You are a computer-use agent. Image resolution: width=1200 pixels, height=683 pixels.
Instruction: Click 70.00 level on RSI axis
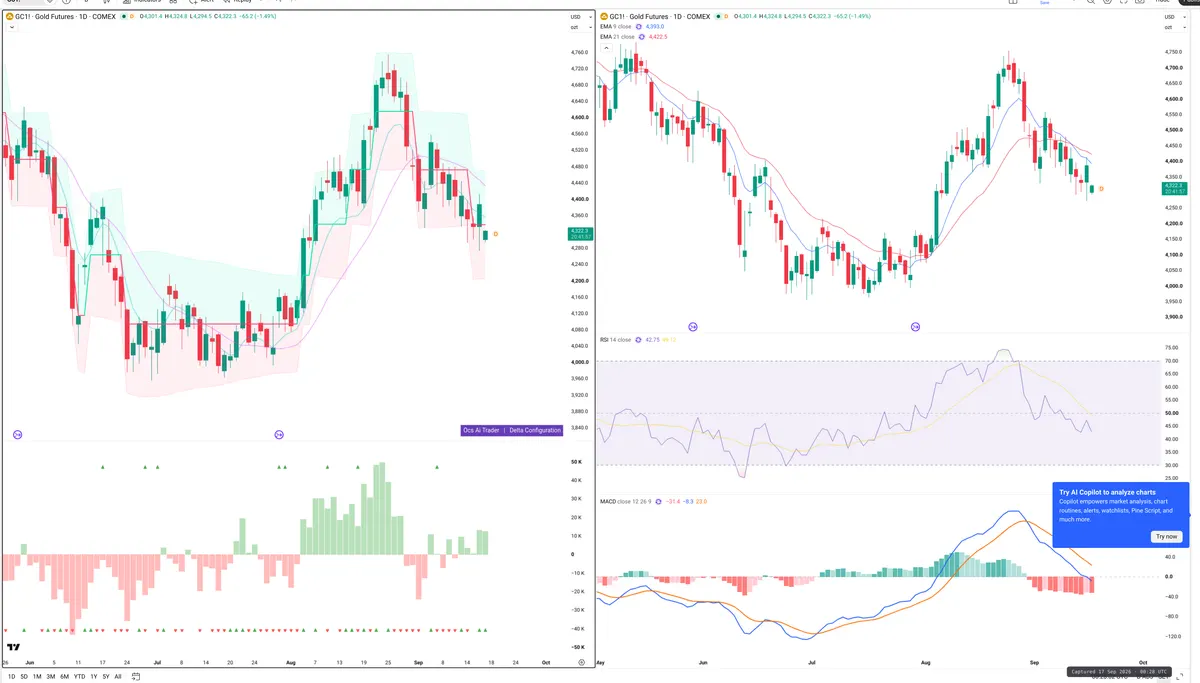tap(1171, 361)
